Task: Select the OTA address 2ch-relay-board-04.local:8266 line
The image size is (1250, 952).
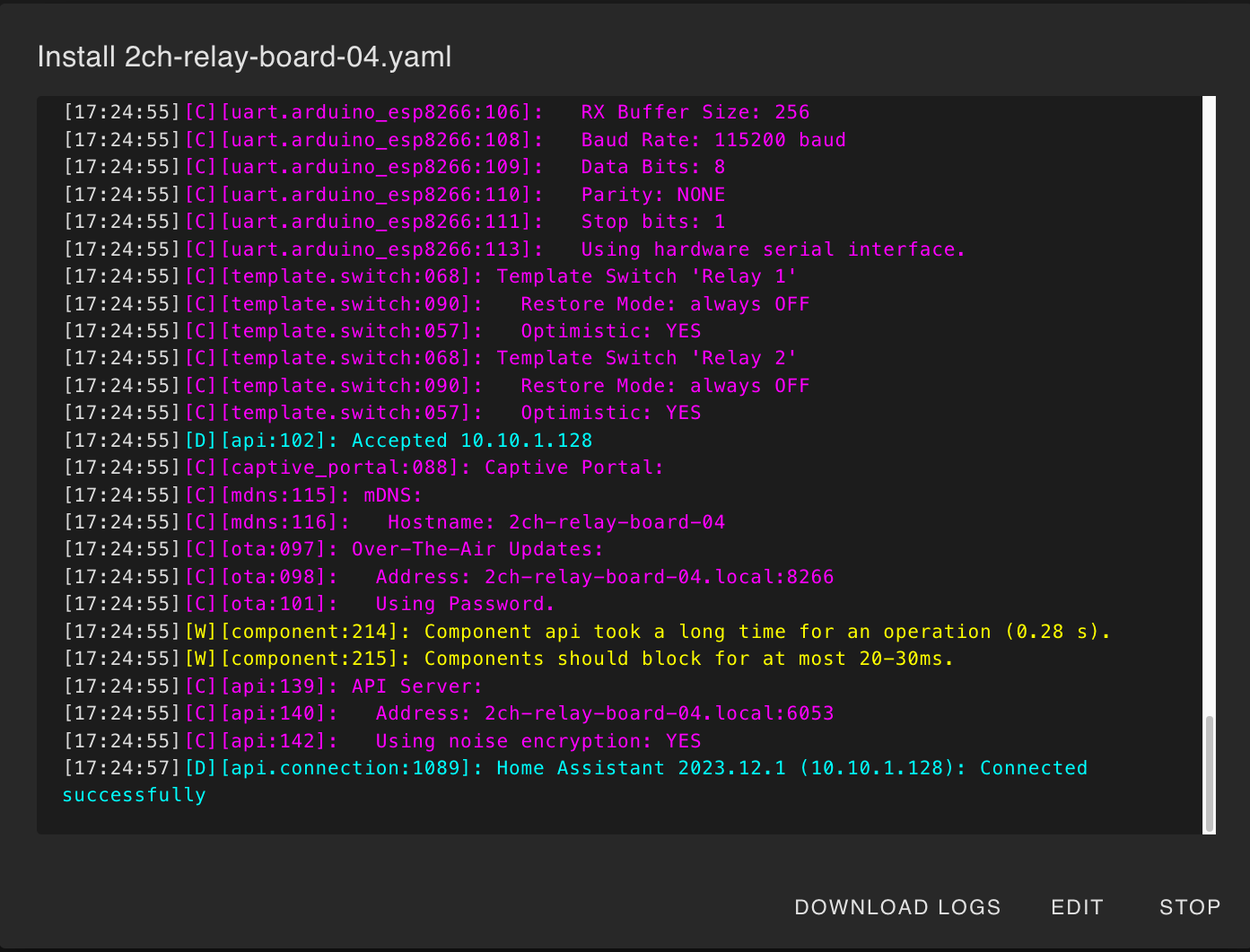Action: tap(449, 576)
